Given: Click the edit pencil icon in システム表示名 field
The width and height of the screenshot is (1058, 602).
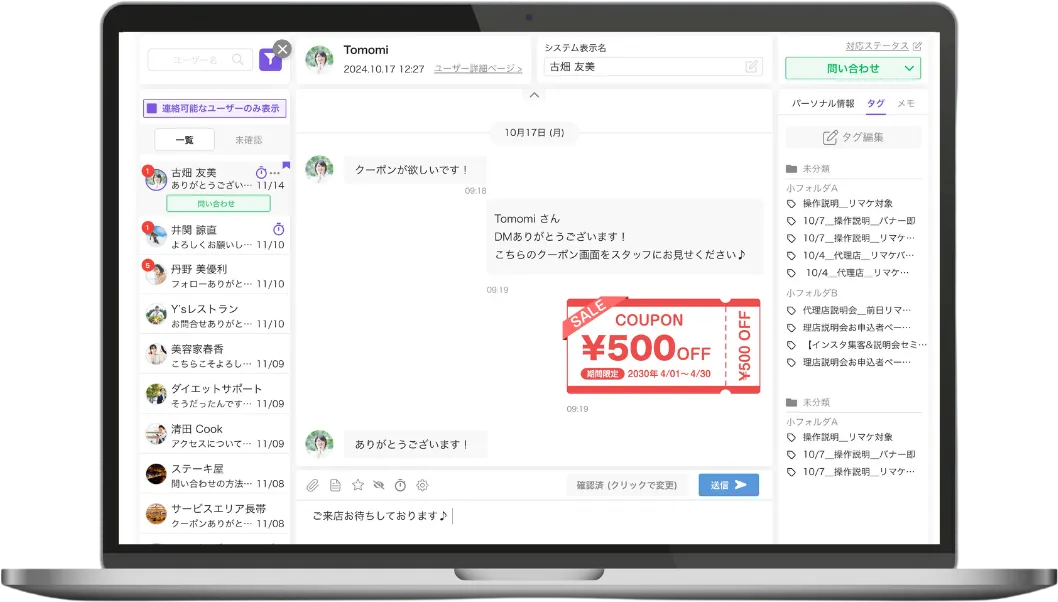Looking at the screenshot, I should [751, 67].
